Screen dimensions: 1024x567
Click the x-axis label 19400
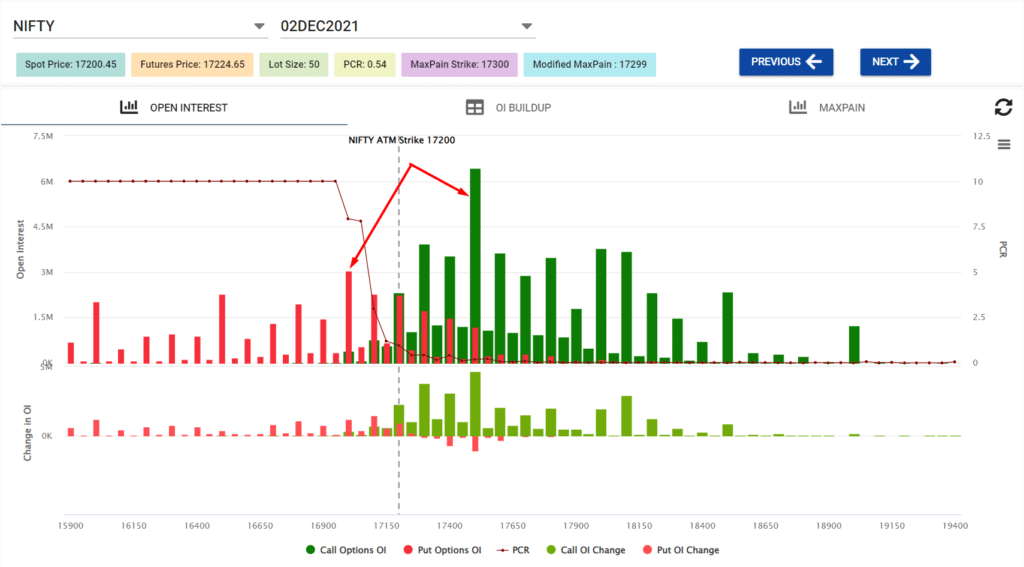click(955, 525)
